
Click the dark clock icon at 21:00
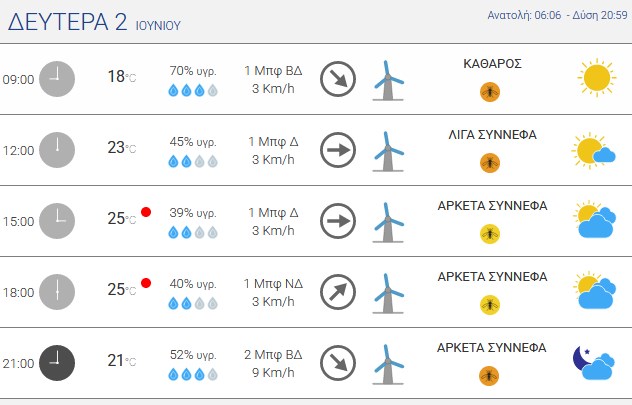click(x=57, y=363)
